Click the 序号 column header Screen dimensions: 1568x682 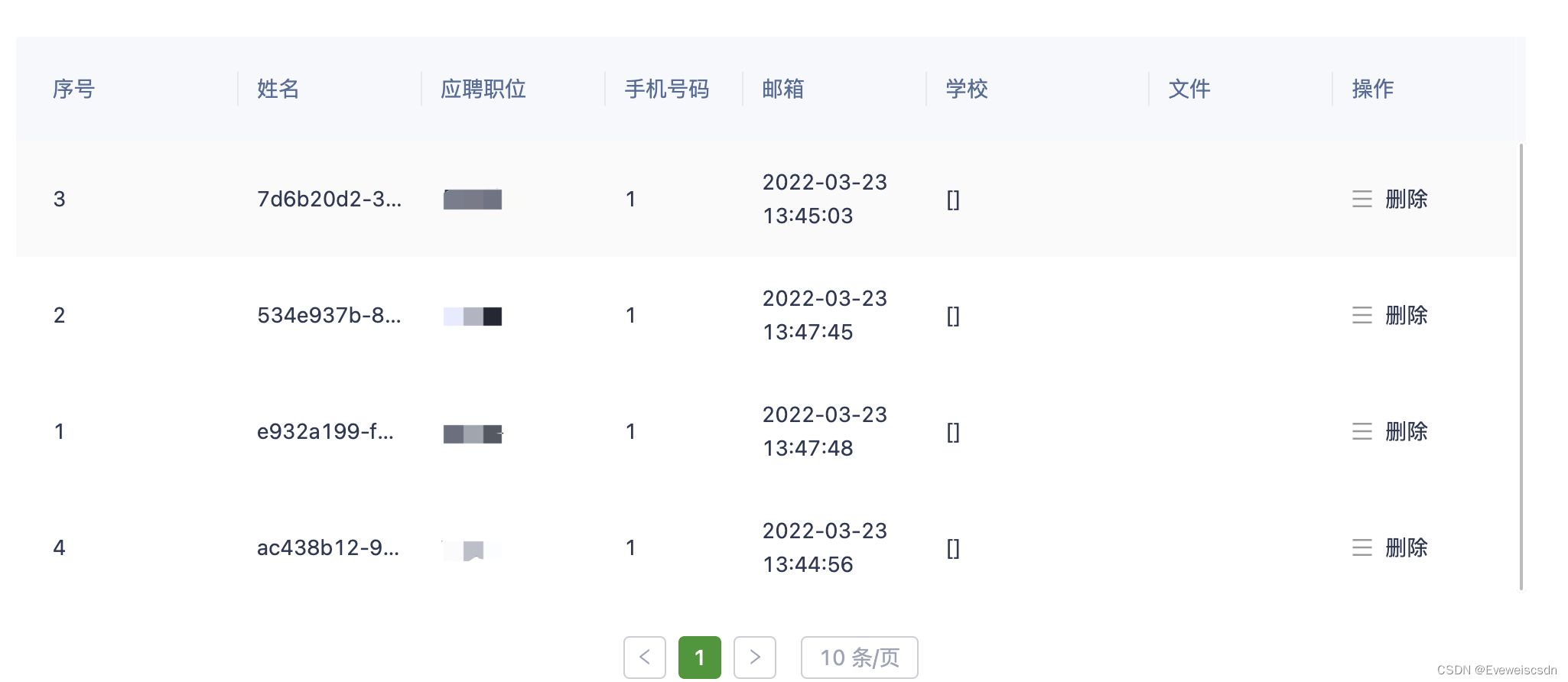73,89
